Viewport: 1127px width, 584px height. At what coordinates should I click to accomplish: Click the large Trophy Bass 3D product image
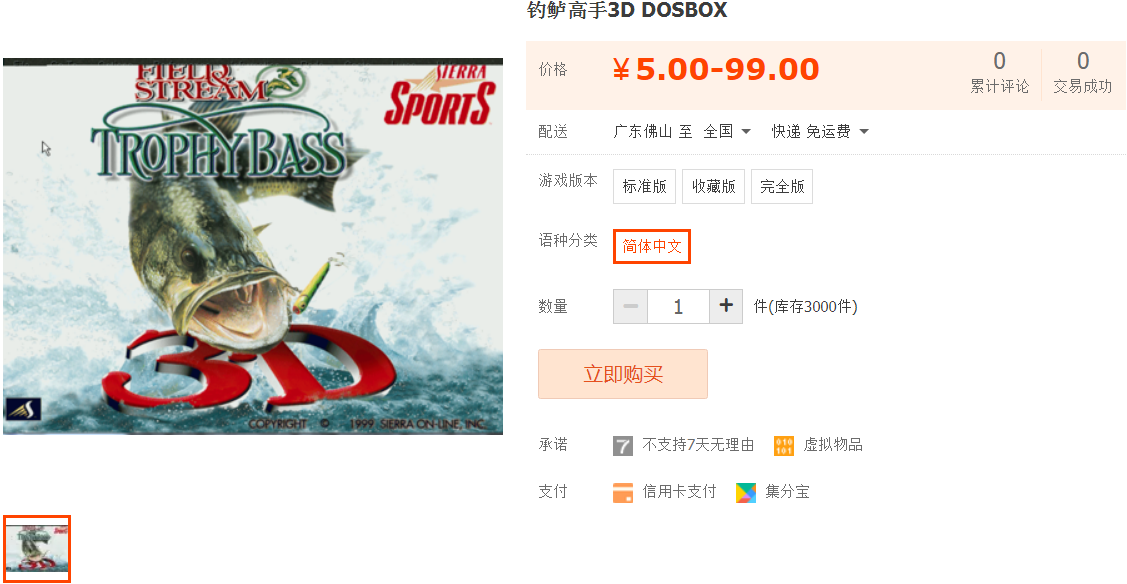tap(253, 246)
